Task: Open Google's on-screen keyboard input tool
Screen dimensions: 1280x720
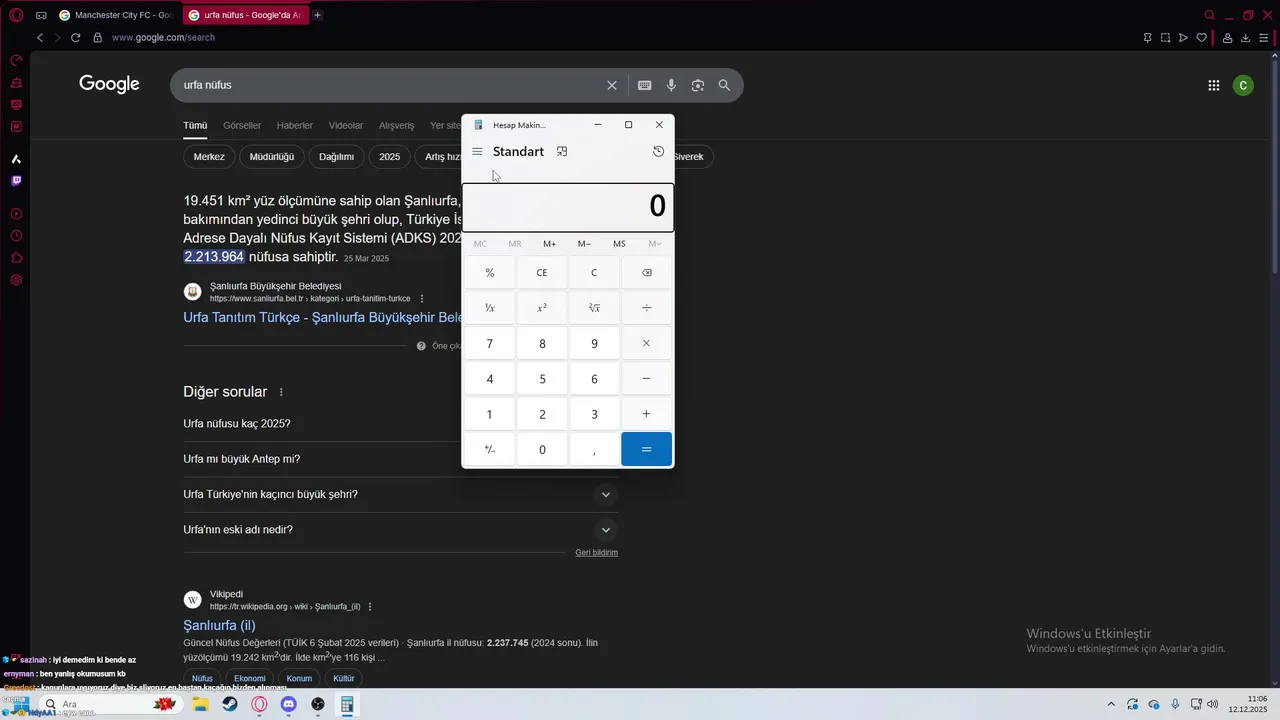Action: point(645,86)
